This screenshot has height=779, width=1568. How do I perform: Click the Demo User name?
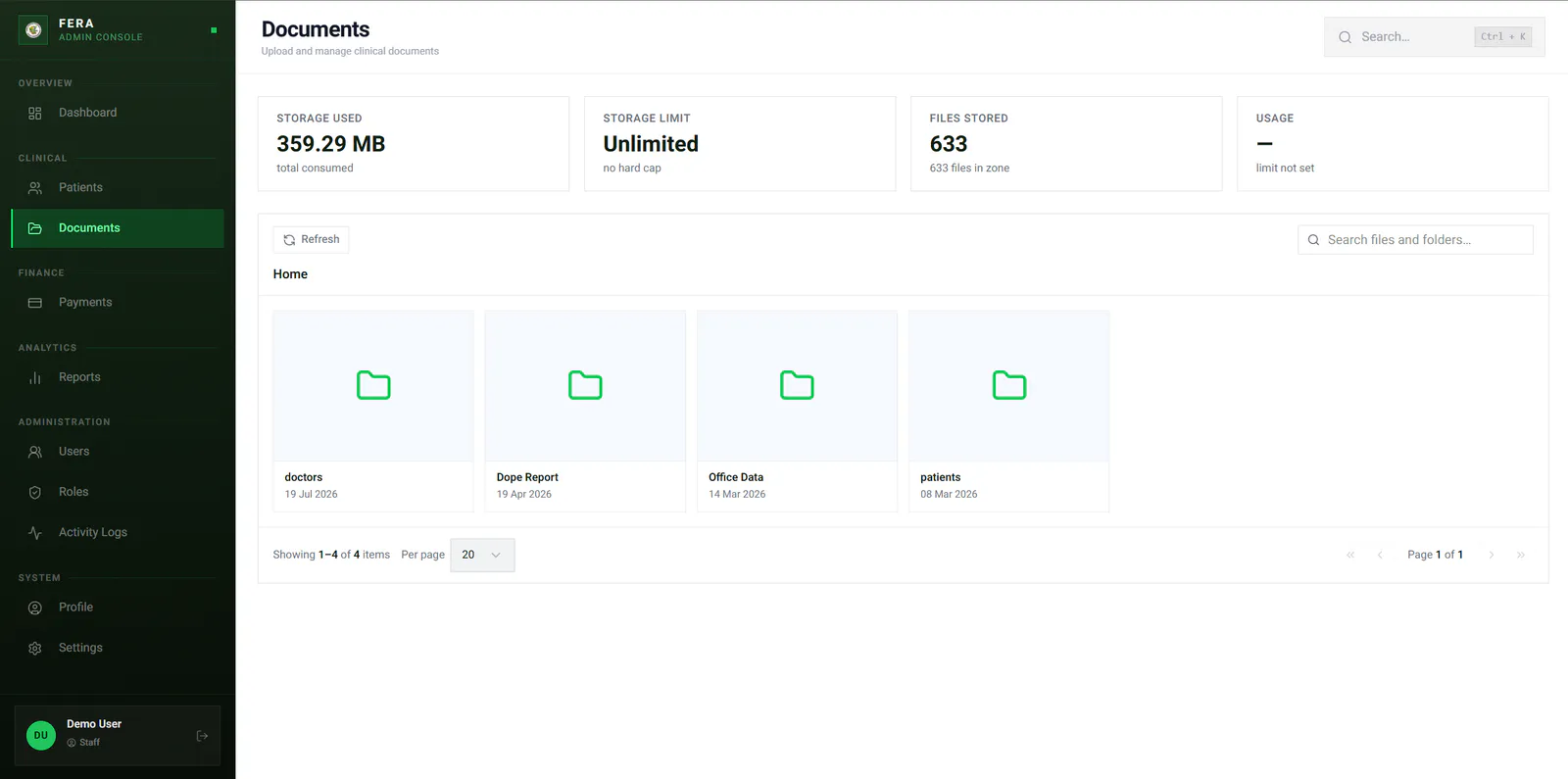pyautogui.click(x=94, y=724)
